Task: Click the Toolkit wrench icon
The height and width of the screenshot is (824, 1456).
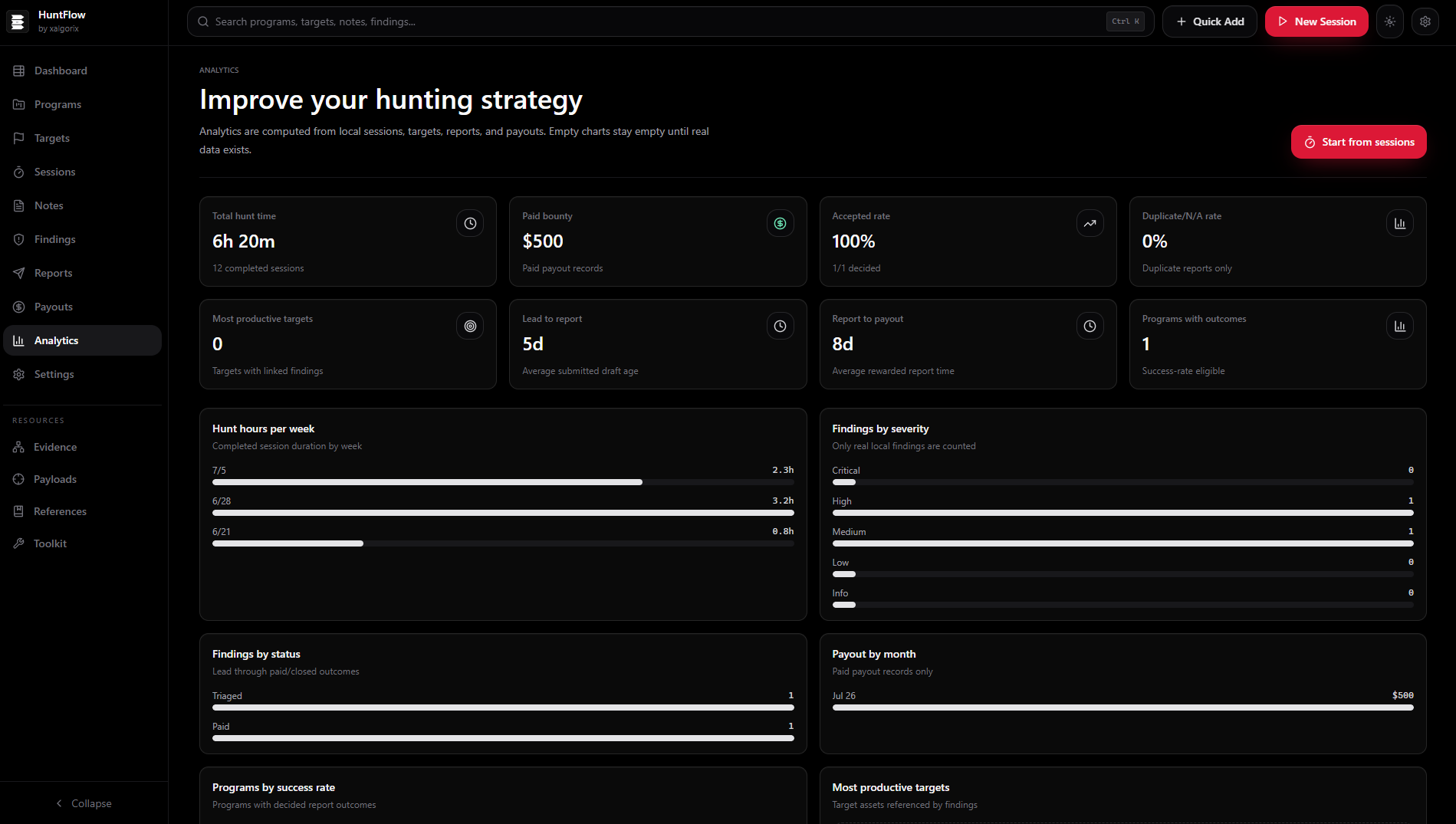Action: (19, 543)
